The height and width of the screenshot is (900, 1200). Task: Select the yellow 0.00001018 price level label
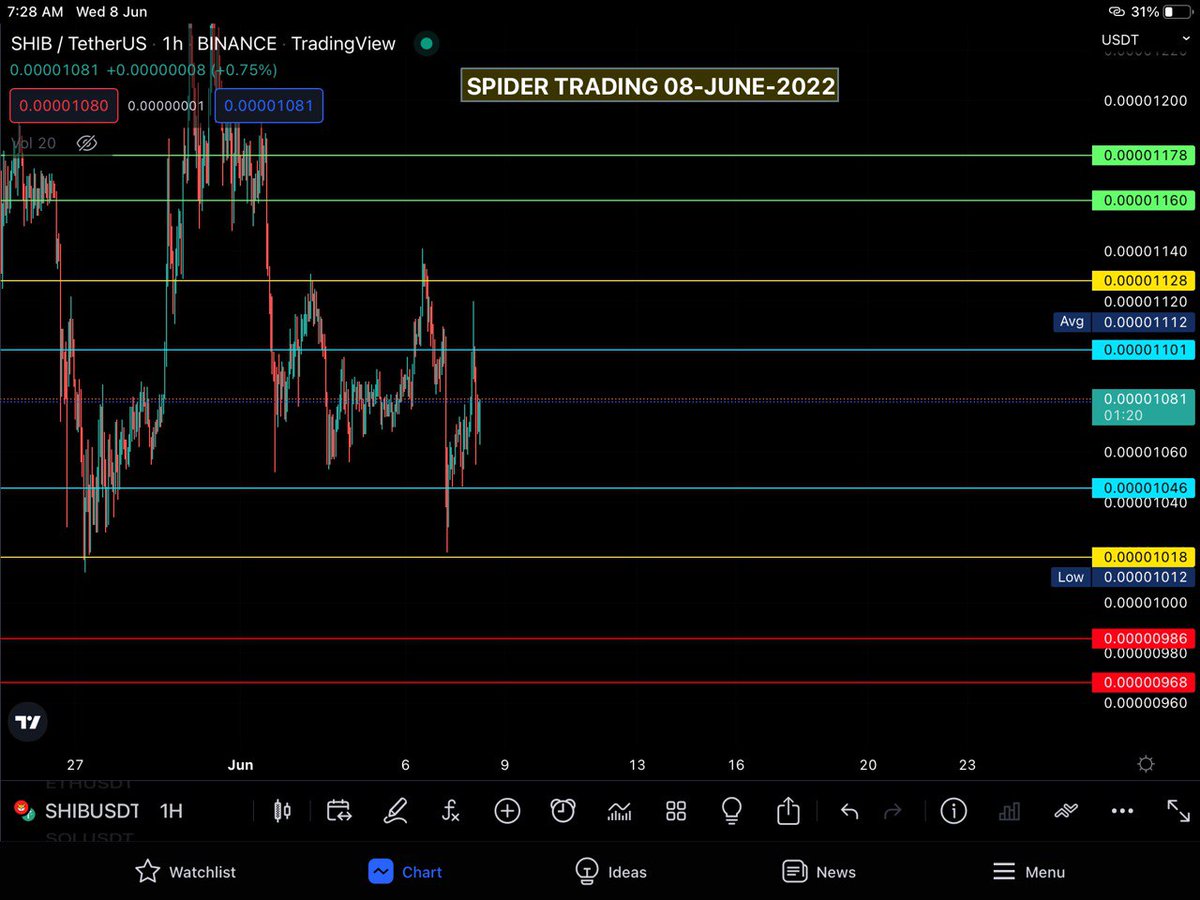pos(1143,557)
